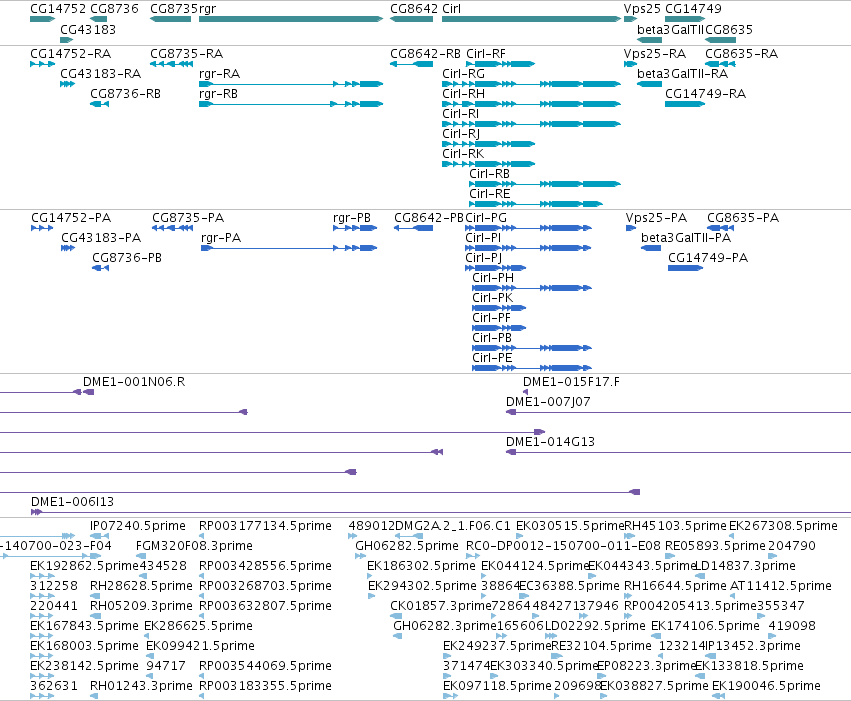The height and width of the screenshot is (701, 851).
Task: Click protein label CG8642-PB
Action: click(x=429, y=218)
